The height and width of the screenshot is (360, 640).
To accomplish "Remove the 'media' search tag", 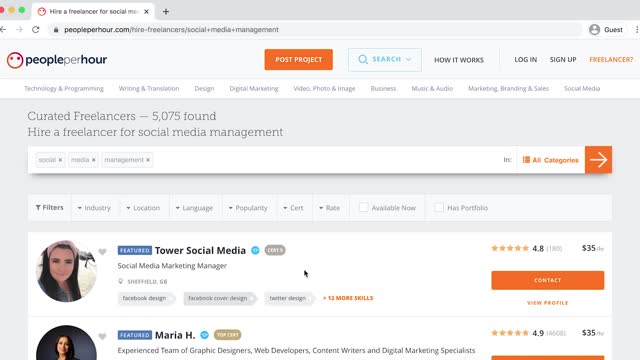I will tap(93, 160).
